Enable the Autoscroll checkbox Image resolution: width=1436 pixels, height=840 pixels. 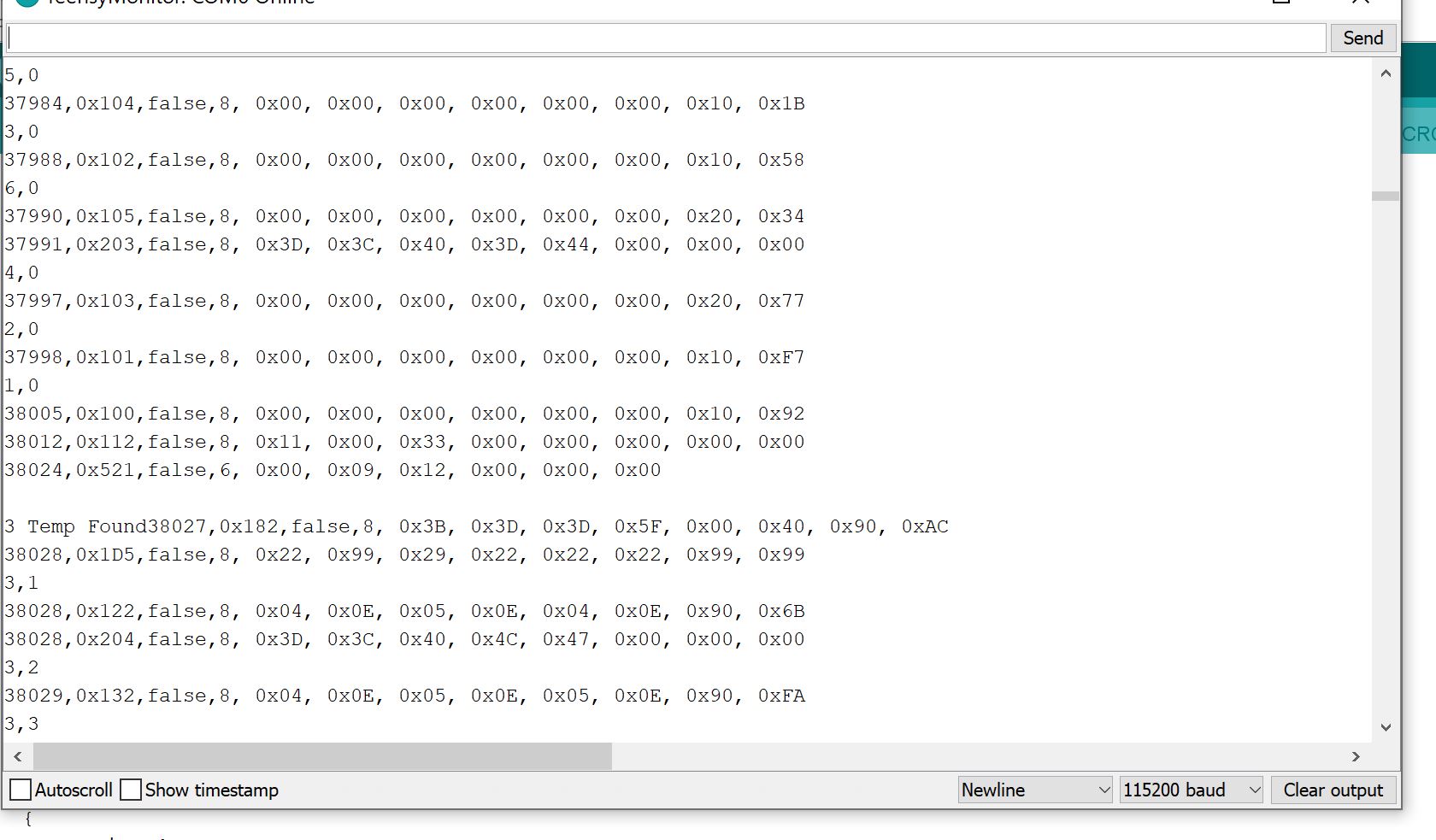click(x=21, y=790)
